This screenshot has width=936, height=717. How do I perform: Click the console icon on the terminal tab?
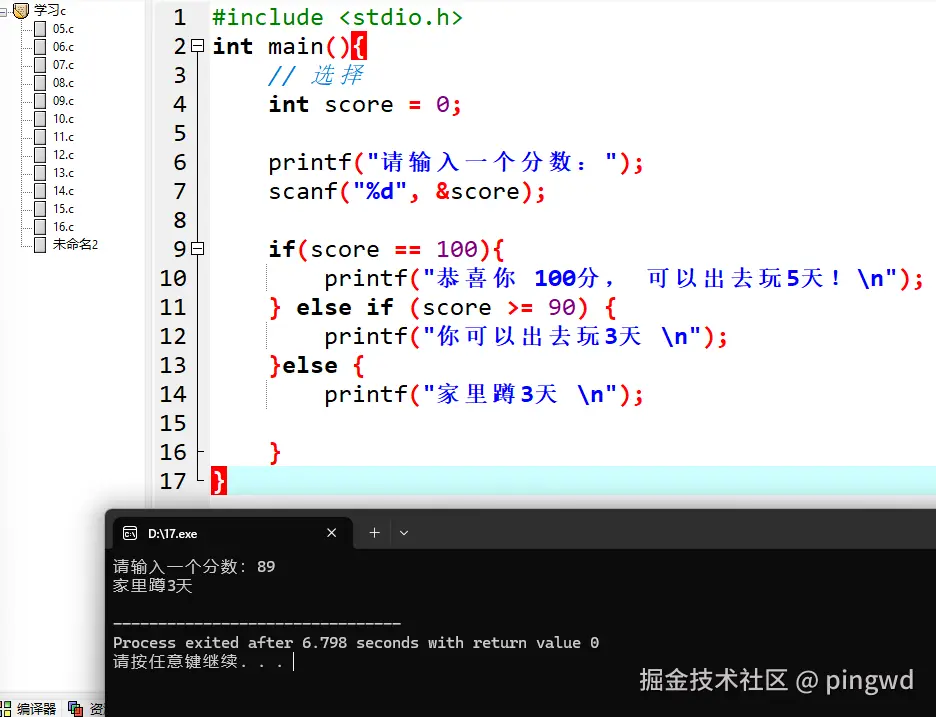coord(130,533)
